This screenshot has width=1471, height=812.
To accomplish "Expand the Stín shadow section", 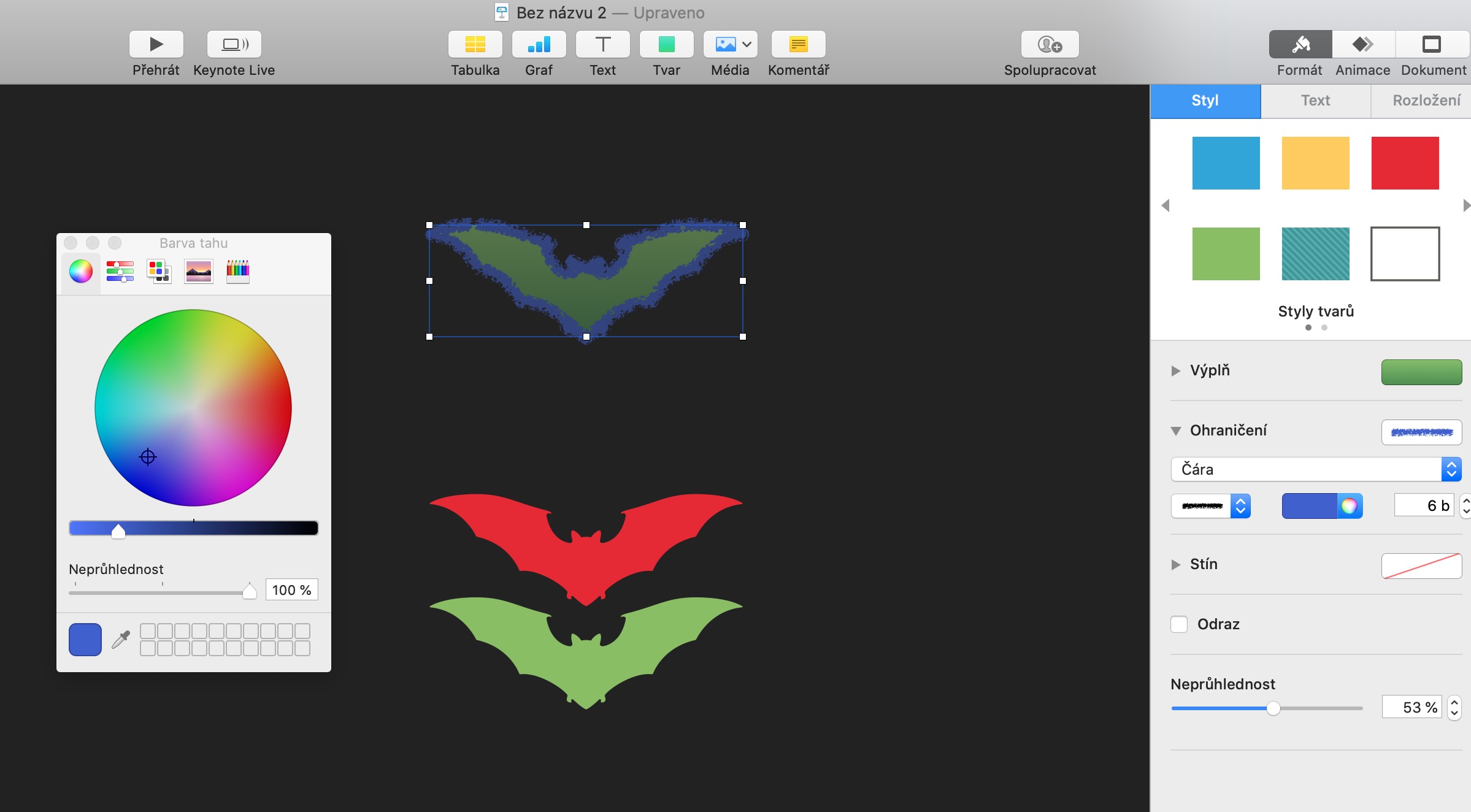I will [1175, 565].
